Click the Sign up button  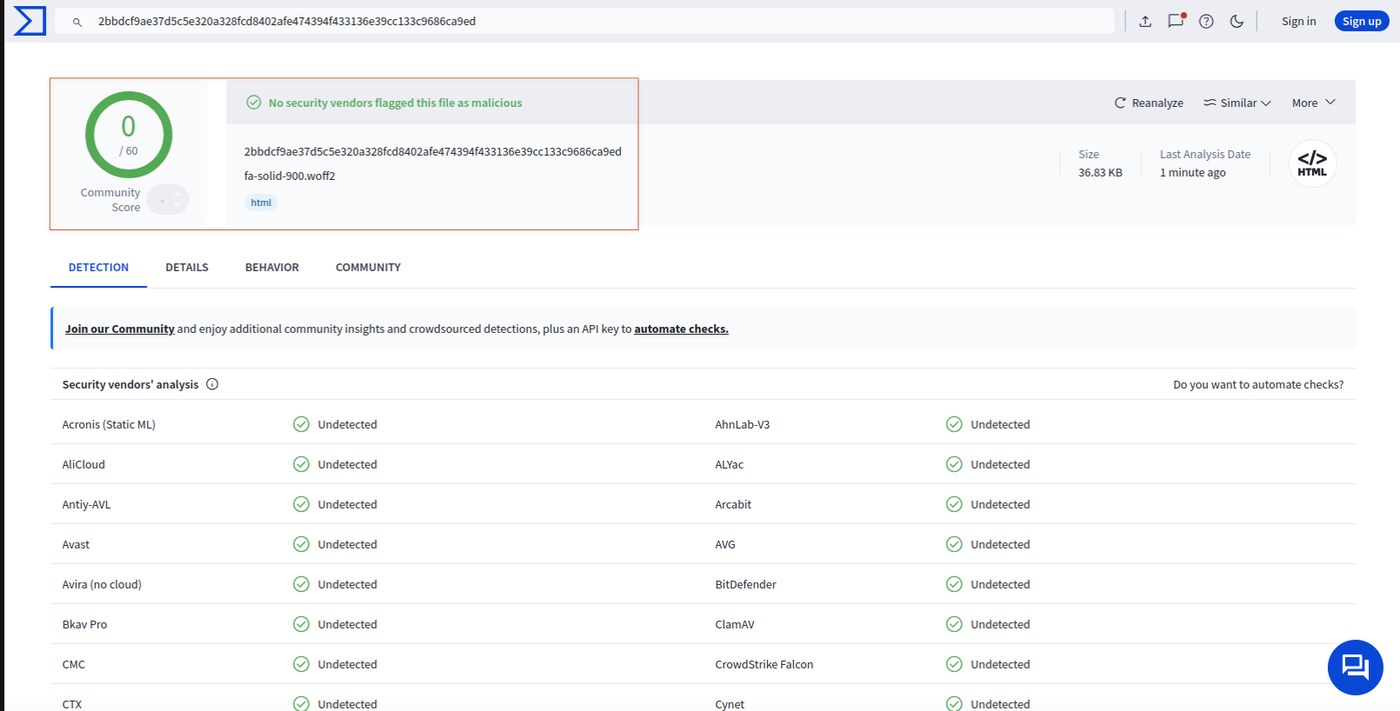1361,21
